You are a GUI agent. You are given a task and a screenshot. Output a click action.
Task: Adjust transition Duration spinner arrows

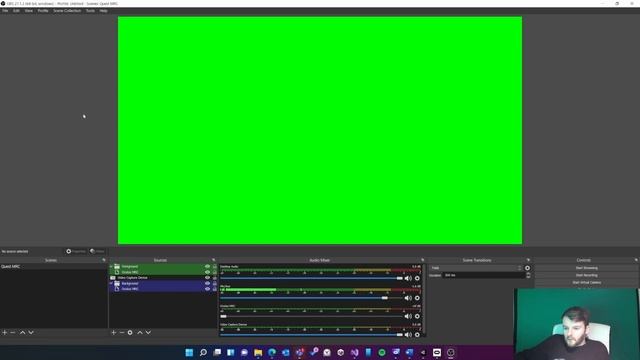pos(528,276)
